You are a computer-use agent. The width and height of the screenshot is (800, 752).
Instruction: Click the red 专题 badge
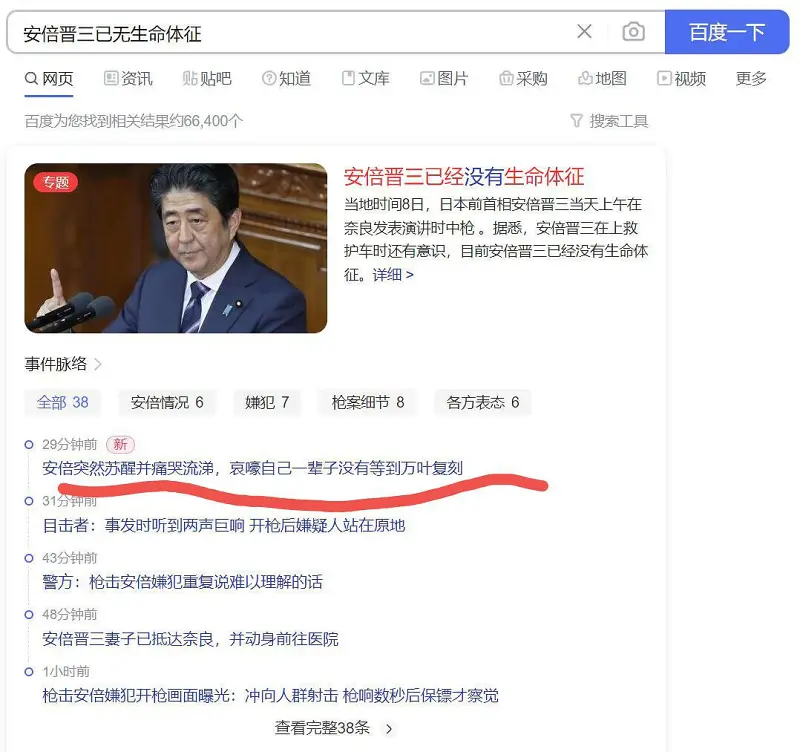[x=56, y=182]
